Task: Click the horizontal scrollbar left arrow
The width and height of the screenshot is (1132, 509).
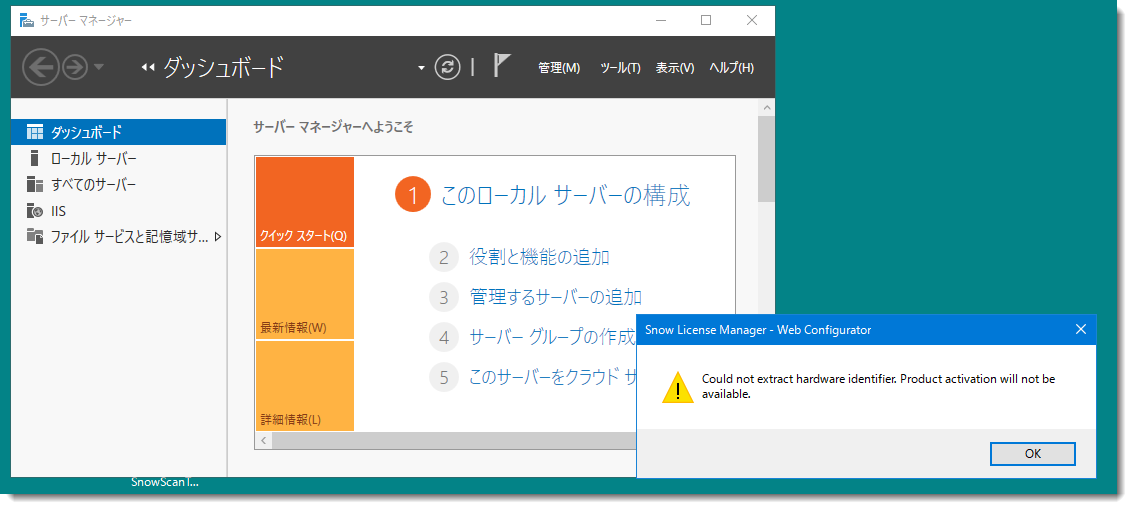Action: point(264,440)
